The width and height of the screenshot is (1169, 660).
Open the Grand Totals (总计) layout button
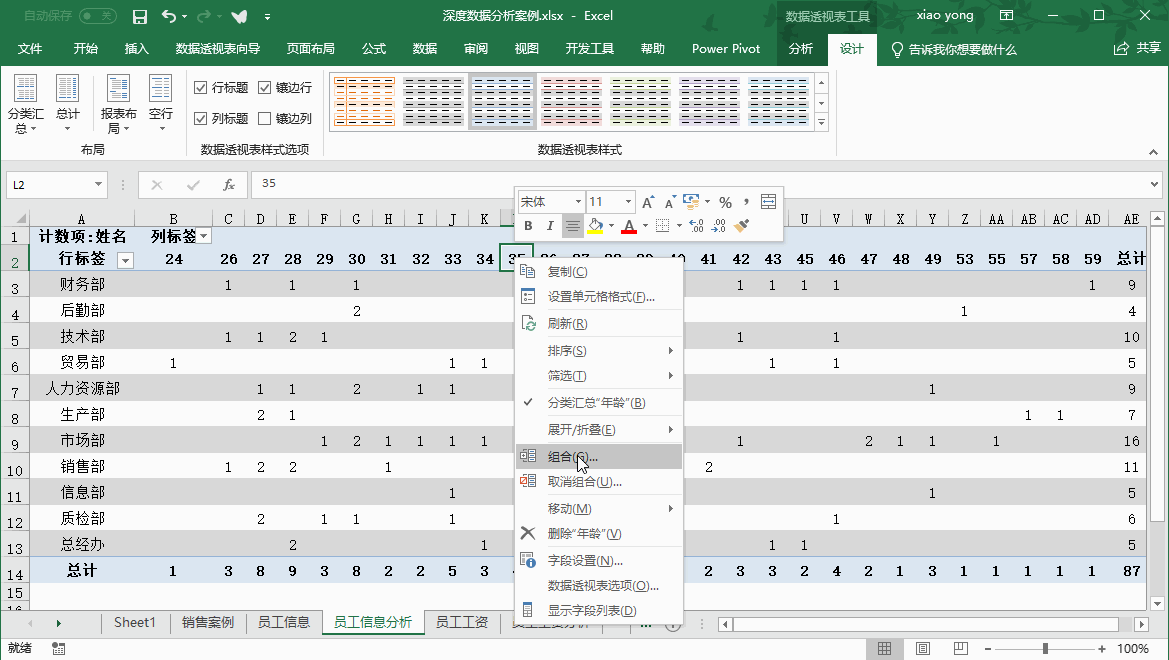[x=67, y=104]
